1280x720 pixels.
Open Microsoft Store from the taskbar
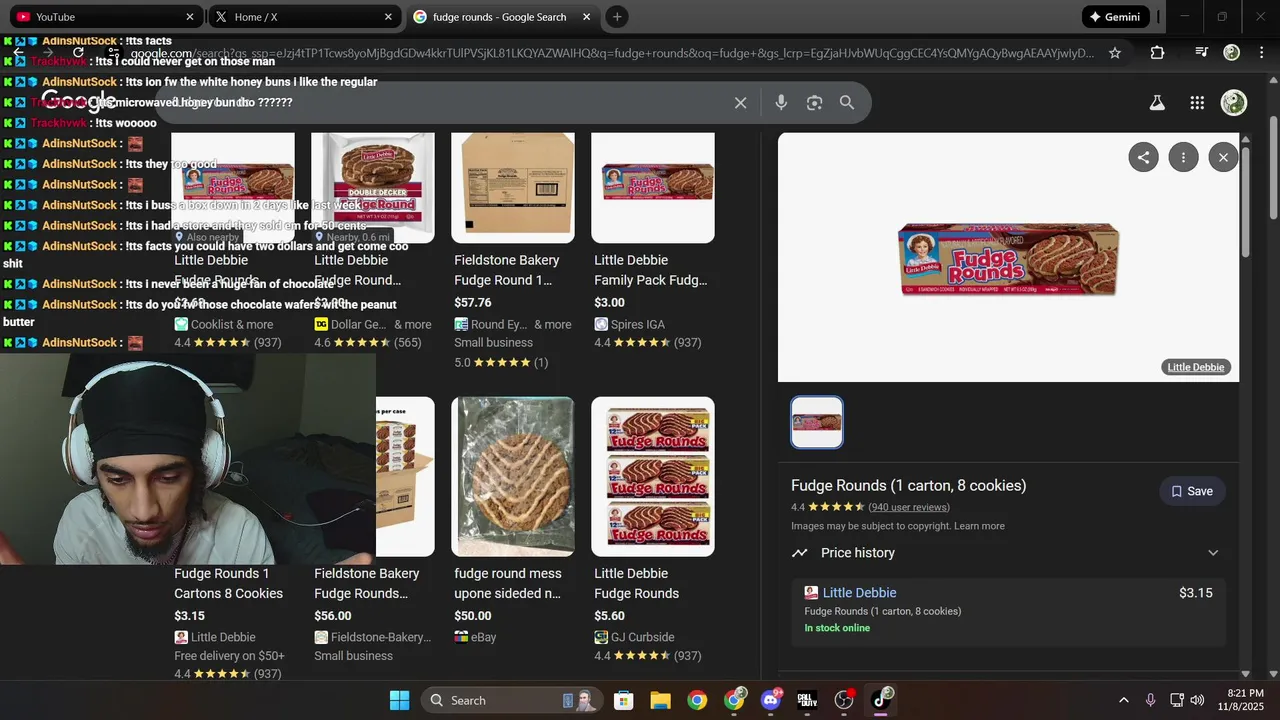624,700
